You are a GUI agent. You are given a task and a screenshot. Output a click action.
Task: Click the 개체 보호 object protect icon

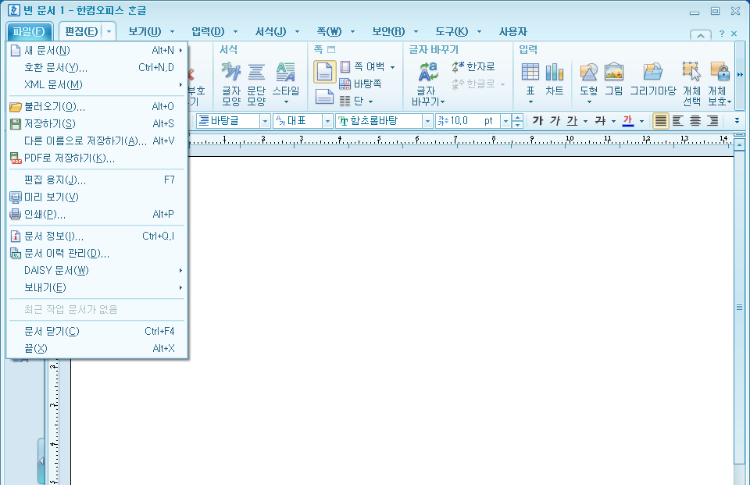[x=719, y=84]
